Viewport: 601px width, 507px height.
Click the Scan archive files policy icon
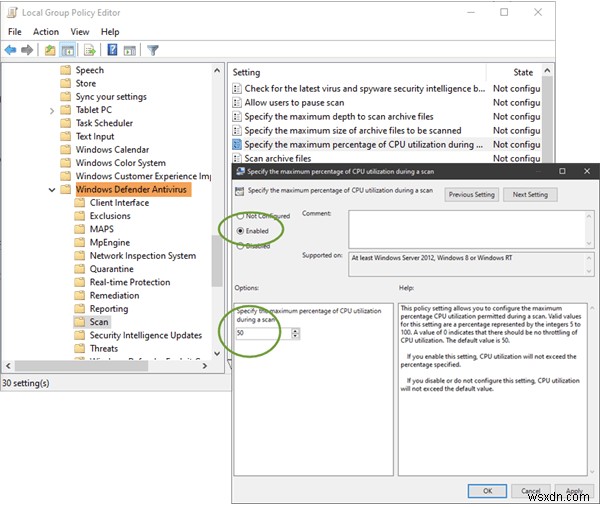coord(237,158)
